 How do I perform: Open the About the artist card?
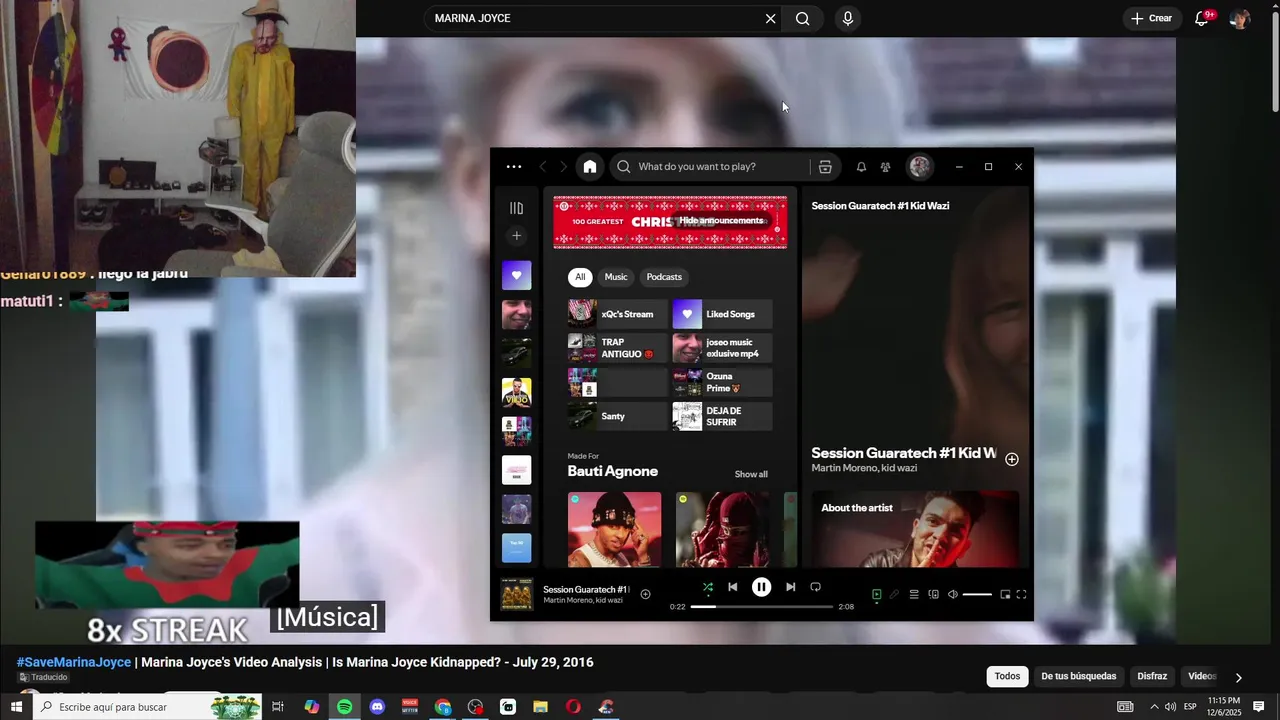pyautogui.click(x=915, y=529)
